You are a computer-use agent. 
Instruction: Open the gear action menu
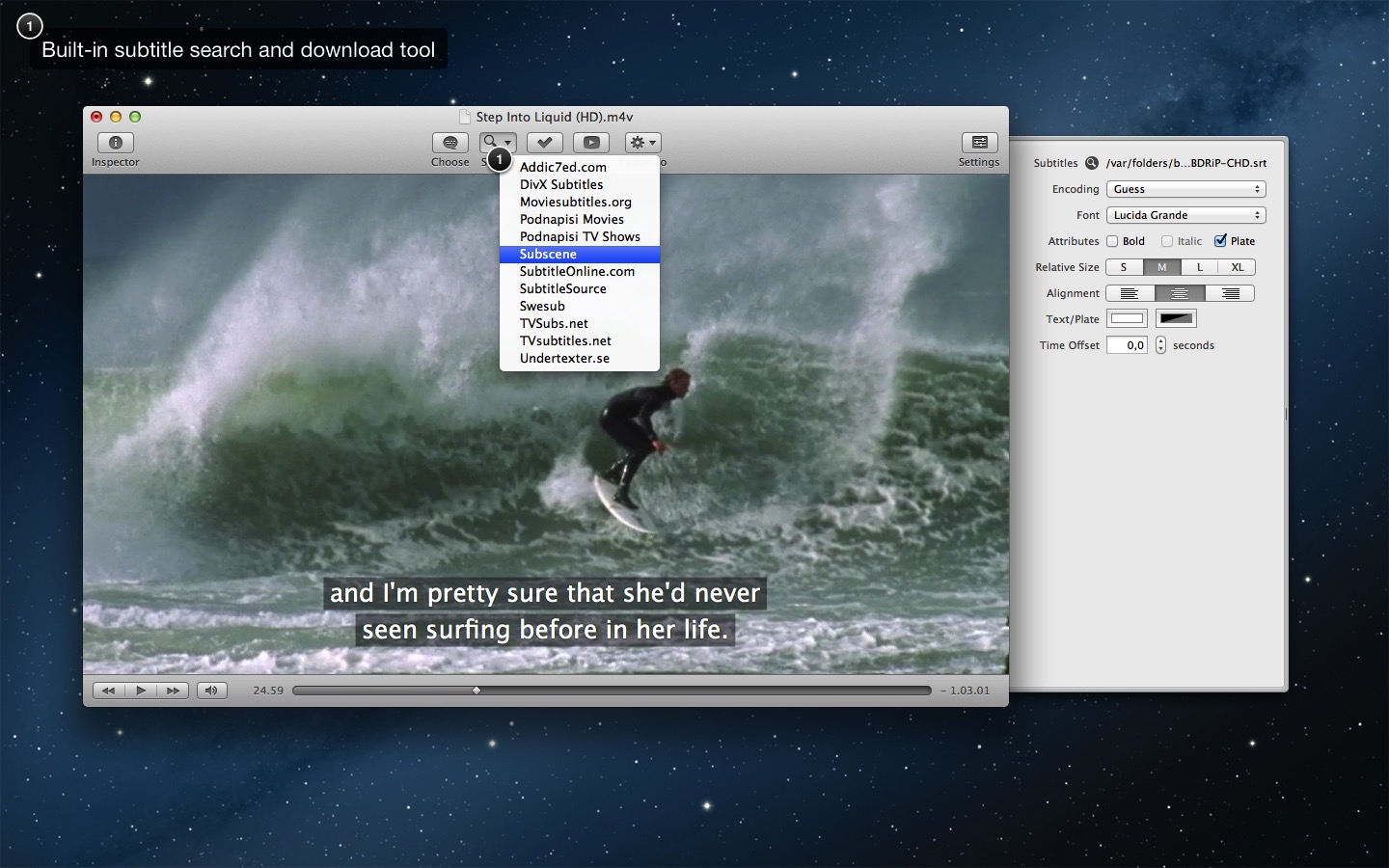coord(642,143)
